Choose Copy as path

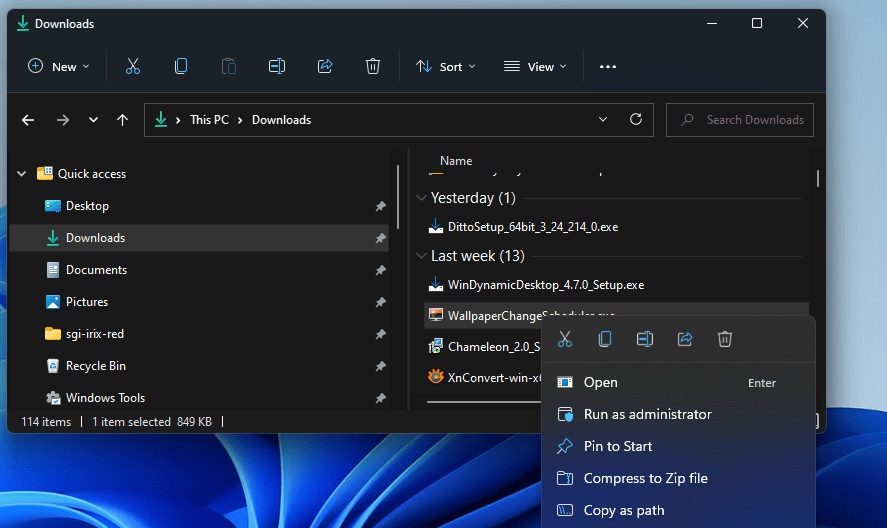[678, 510]
